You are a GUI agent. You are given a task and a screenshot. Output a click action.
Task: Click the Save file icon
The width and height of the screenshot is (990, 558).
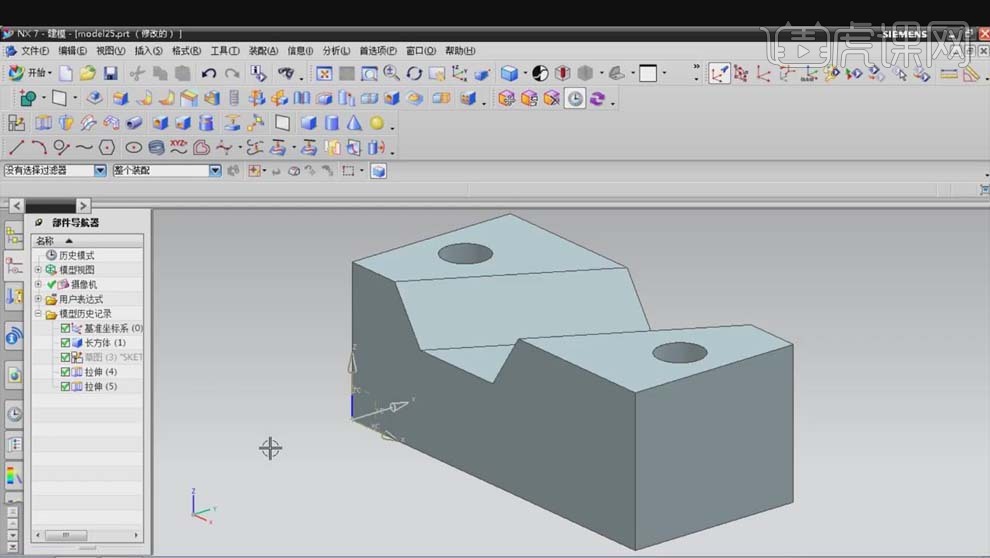[111, 73]
